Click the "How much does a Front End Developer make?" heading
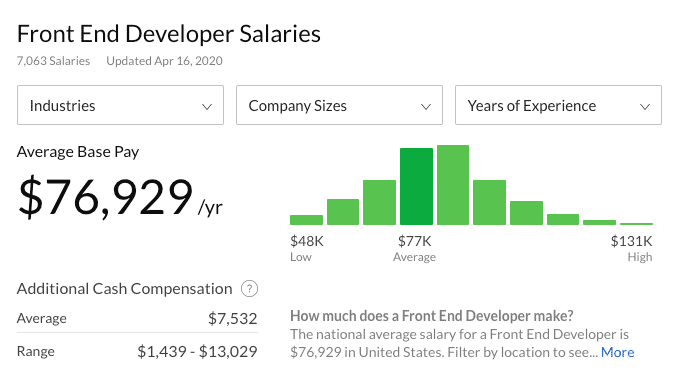Image resolution: width=676 pixels, height=383 pixels. [x=432, y=316]
